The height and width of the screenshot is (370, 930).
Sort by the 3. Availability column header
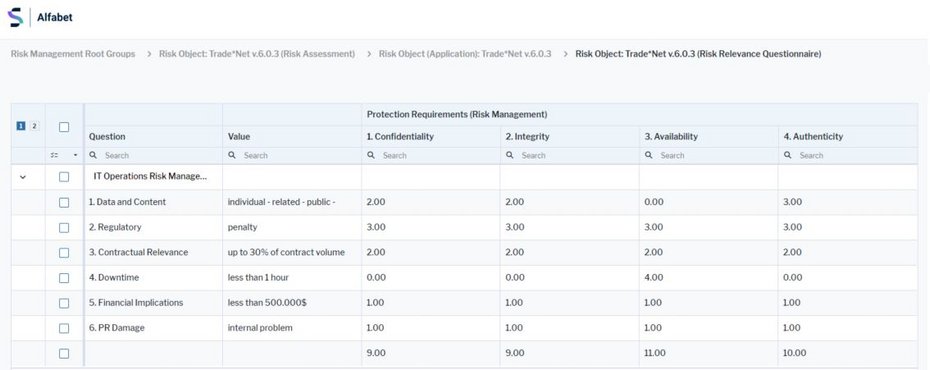click(x=671, y=136)
